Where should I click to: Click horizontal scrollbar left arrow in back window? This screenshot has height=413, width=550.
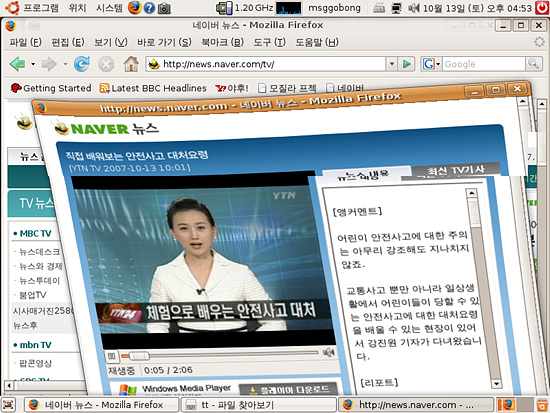[x=9, y=385]
